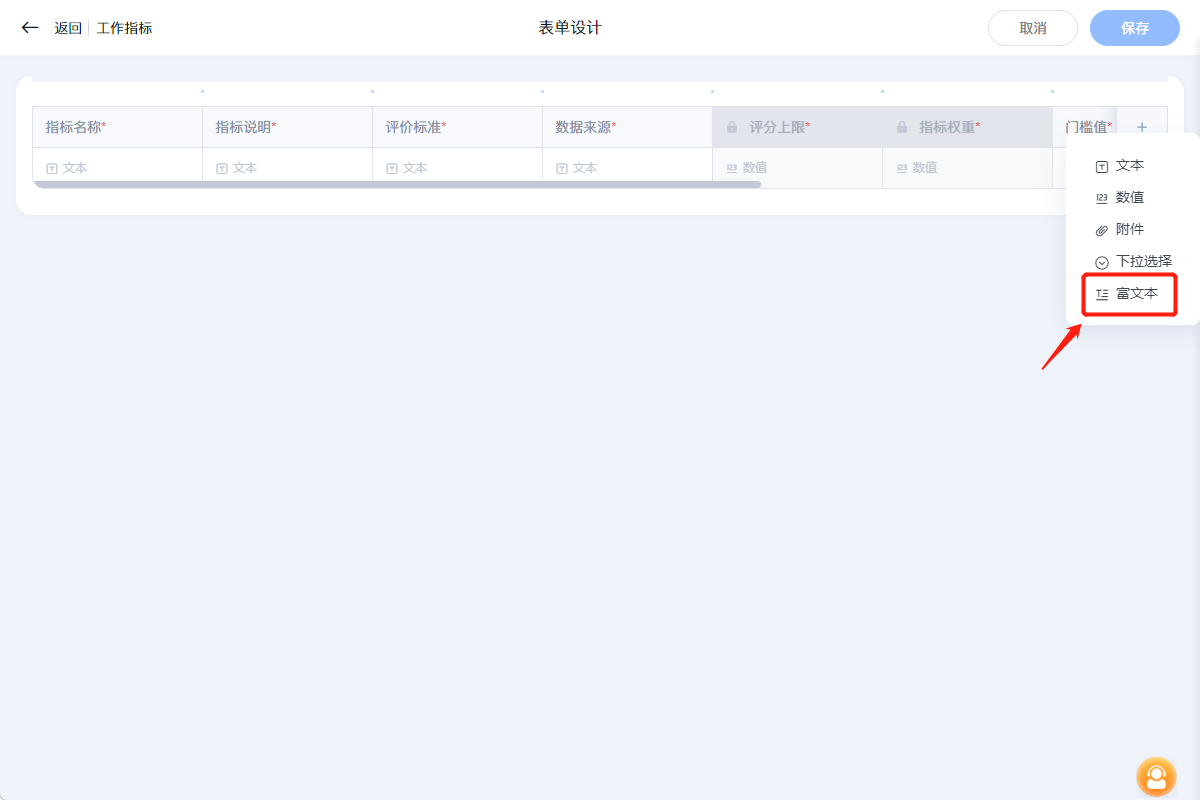The height and width of the screenshot is (800, 1200).
Task: Select the 指标说明 column header
Action: coord(246,127)
